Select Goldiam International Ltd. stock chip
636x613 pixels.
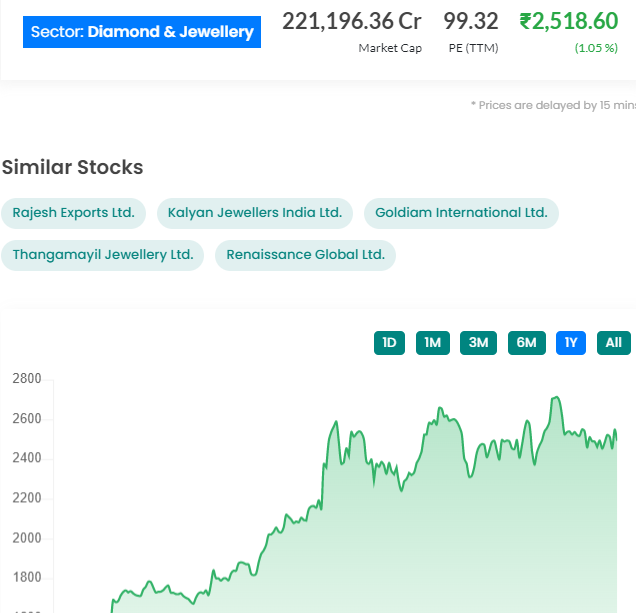click(461, 213)
